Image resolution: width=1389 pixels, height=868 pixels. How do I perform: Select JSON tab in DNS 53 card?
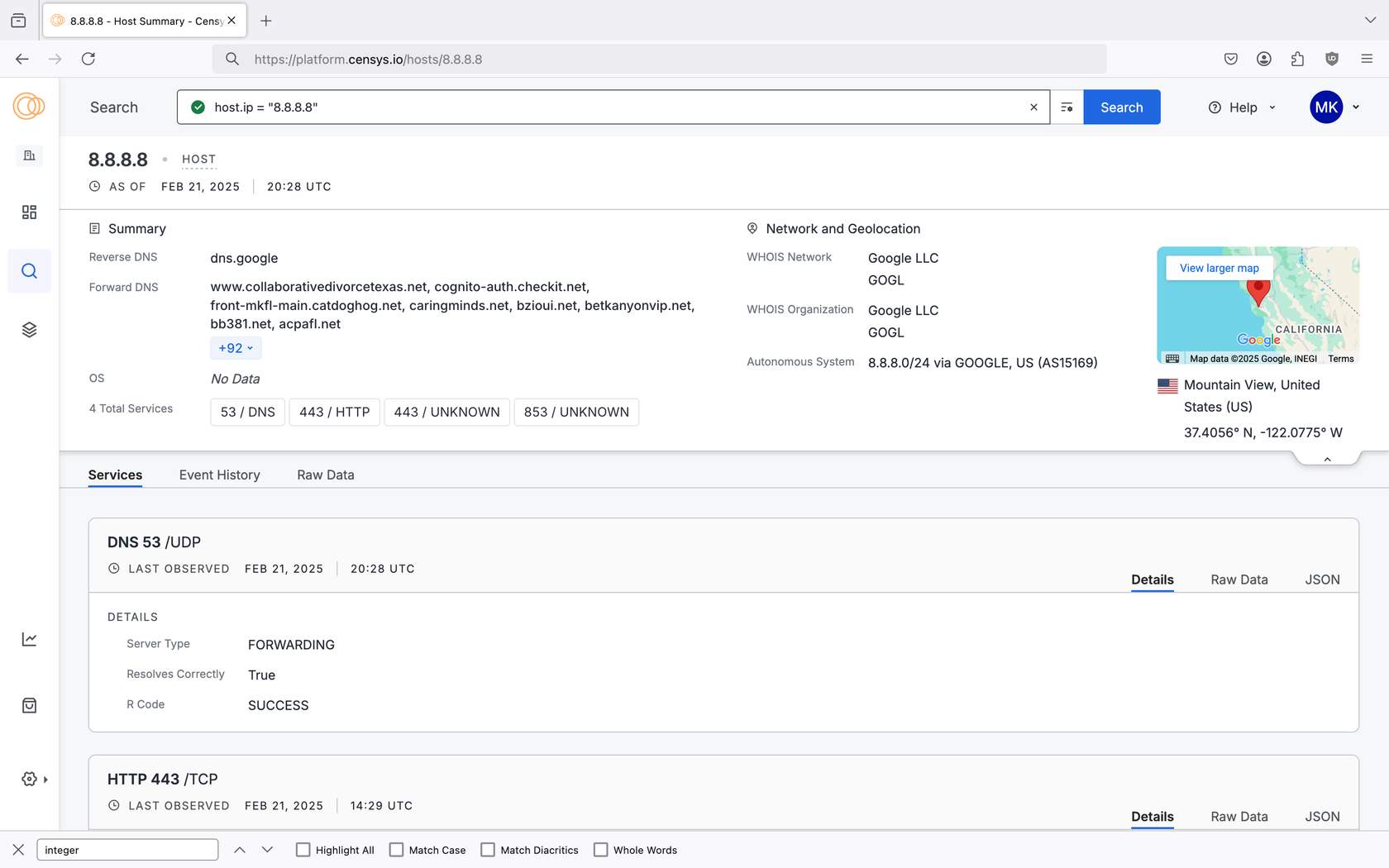[1323, 579]
